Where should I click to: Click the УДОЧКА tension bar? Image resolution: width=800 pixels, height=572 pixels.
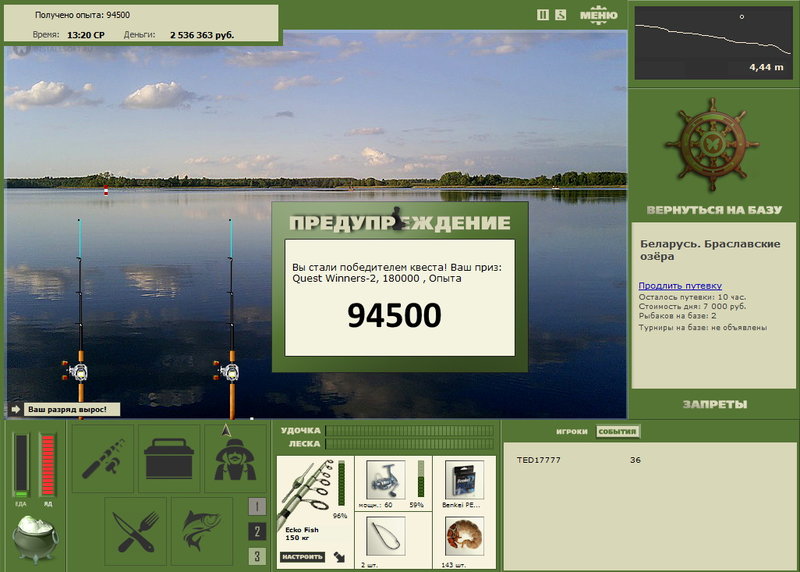(410, 430)
